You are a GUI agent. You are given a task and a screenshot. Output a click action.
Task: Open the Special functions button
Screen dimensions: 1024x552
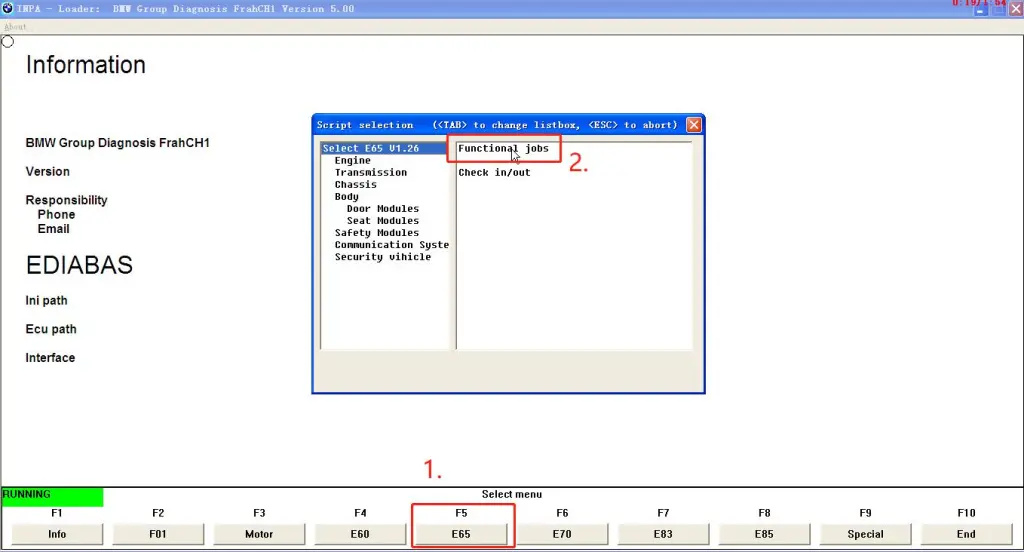click(865, 534)
